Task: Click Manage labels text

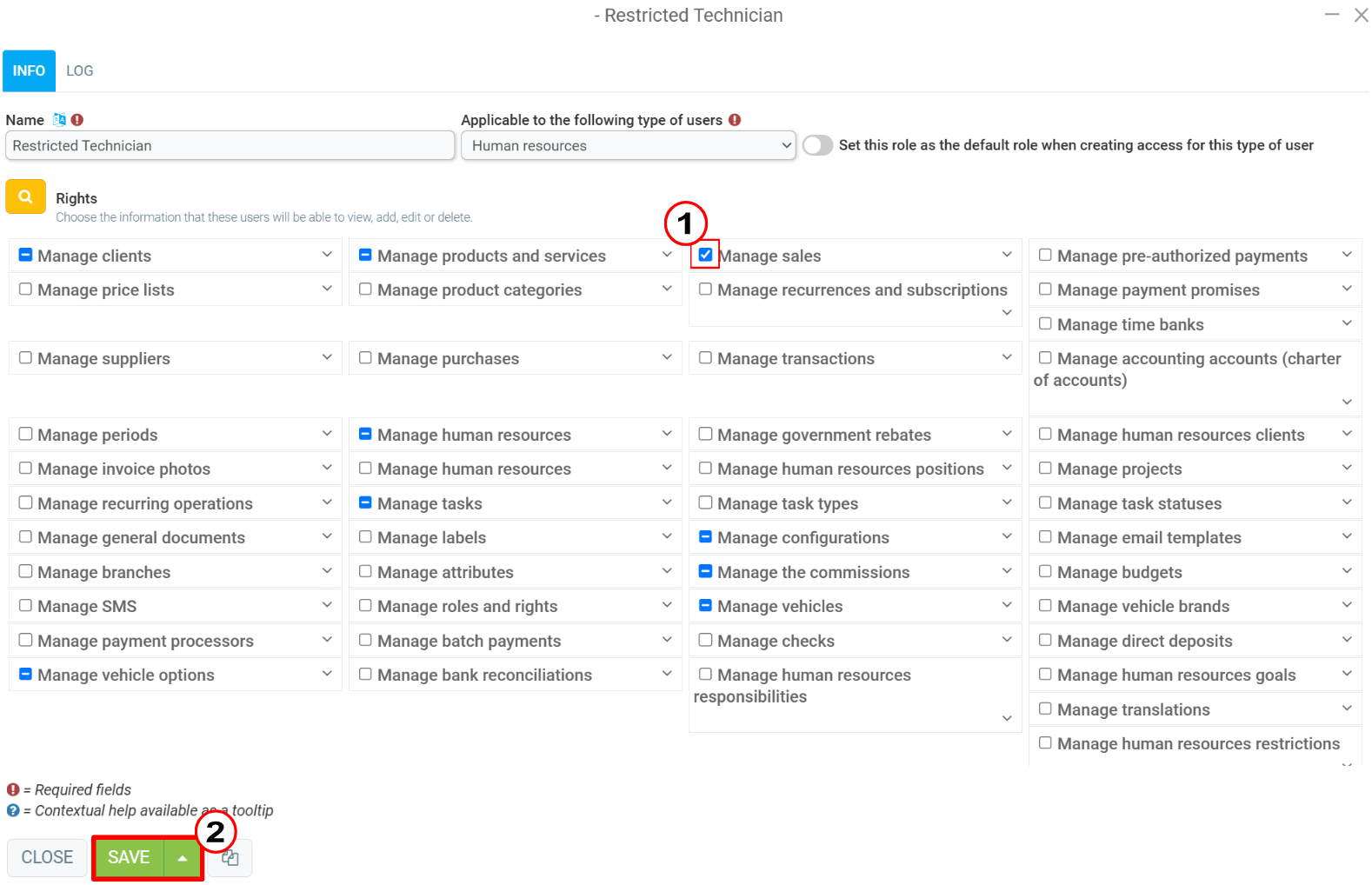Action: pyautogui.click(x=431, y=538)
